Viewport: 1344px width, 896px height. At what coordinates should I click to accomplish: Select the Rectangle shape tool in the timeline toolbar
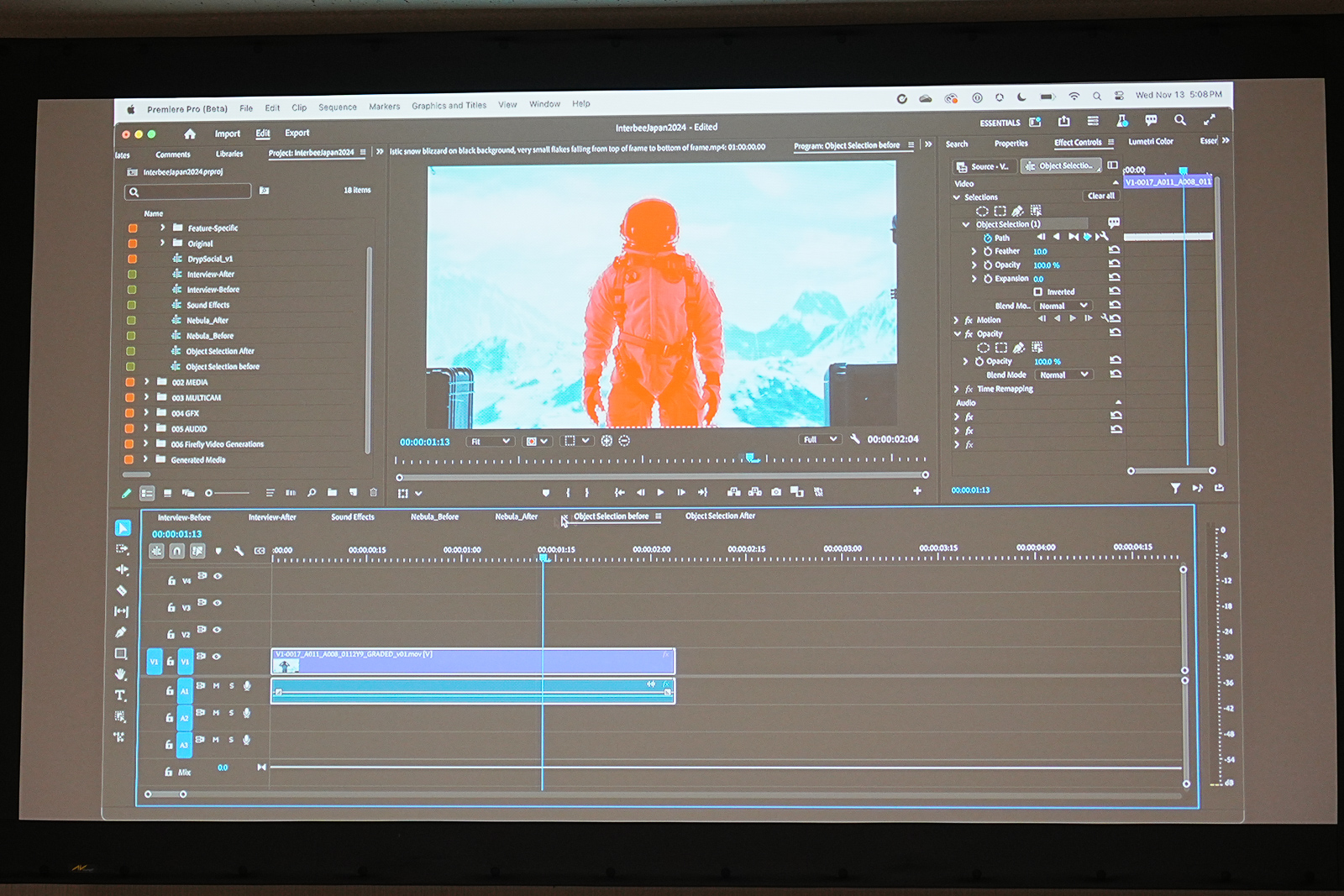121,653
